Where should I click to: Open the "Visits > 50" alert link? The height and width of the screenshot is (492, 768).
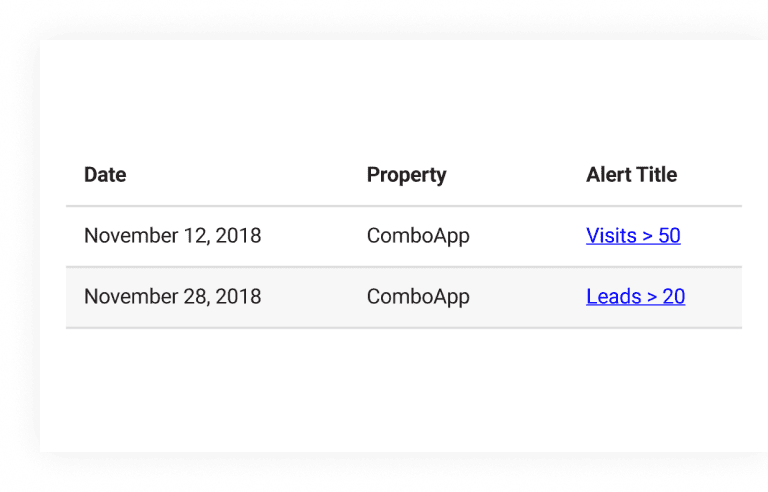click(x=633, y=236)
